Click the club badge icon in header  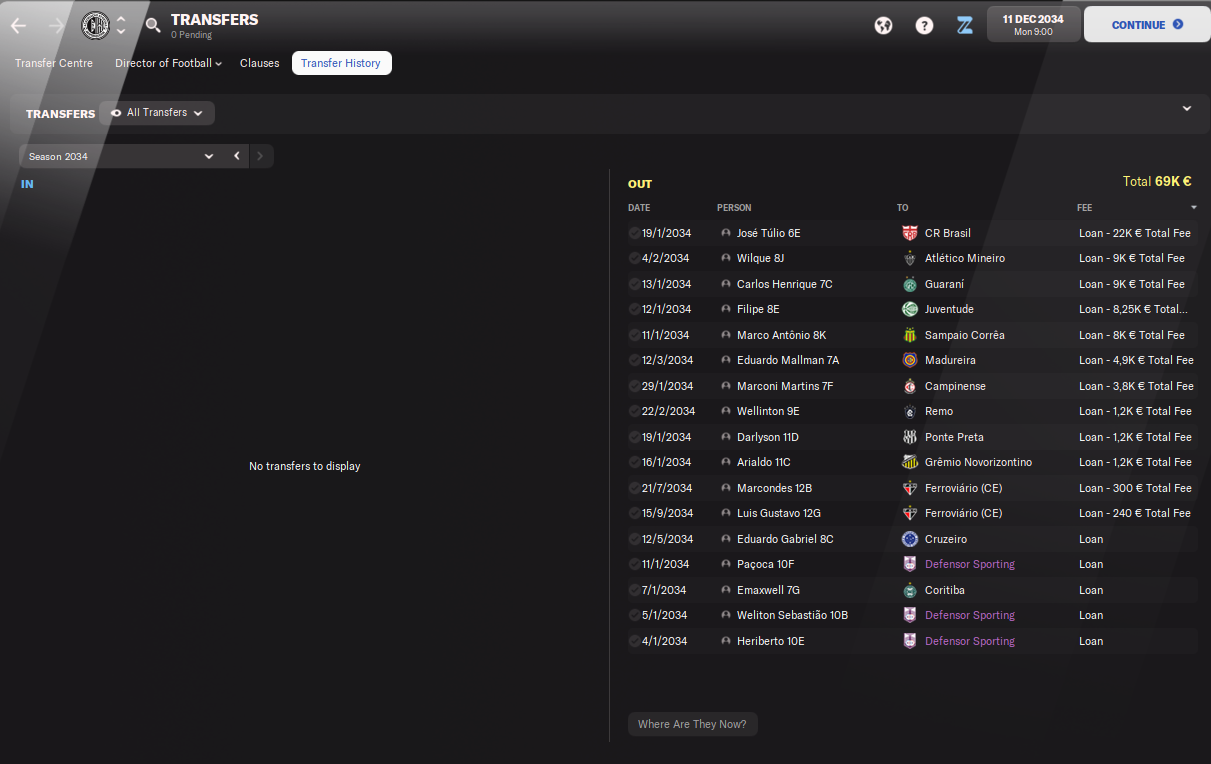(x=96, y=25)
